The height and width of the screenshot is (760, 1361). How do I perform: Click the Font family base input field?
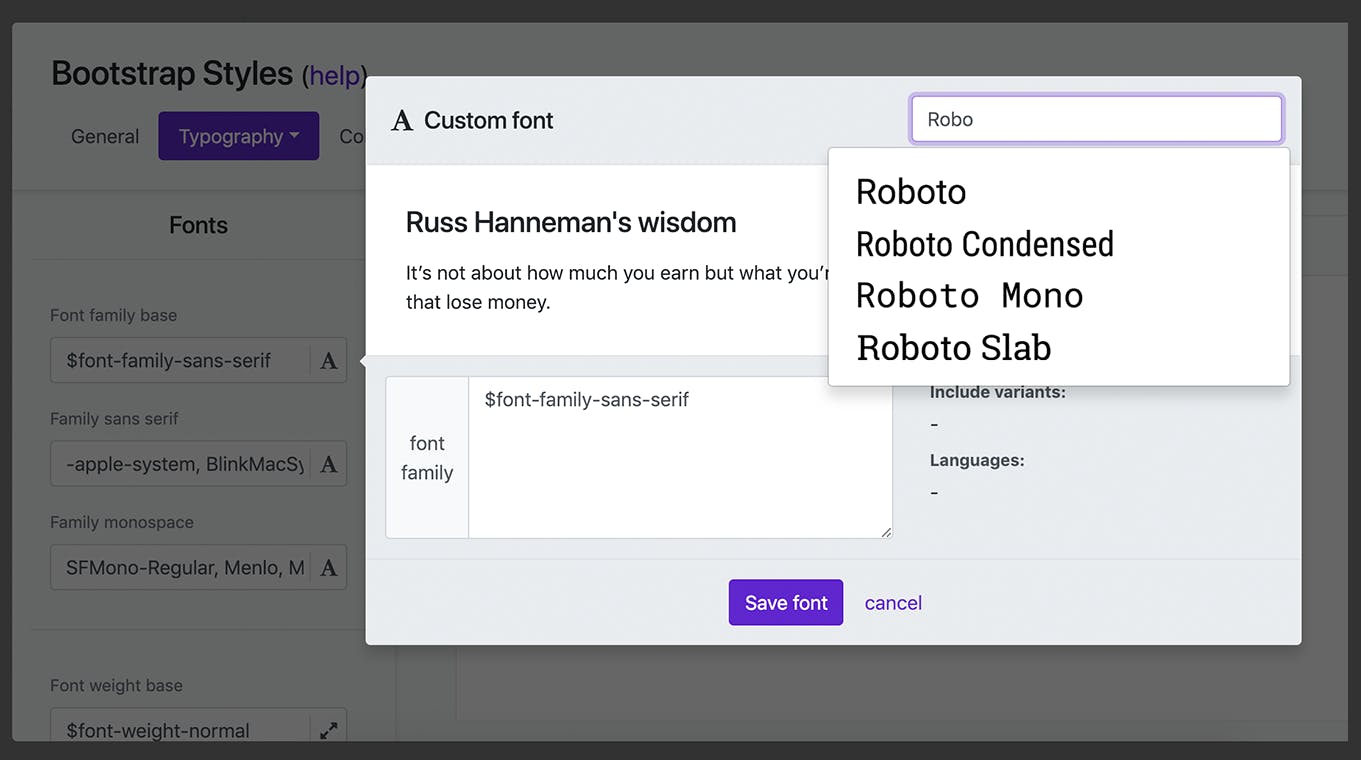coord(180,361)
